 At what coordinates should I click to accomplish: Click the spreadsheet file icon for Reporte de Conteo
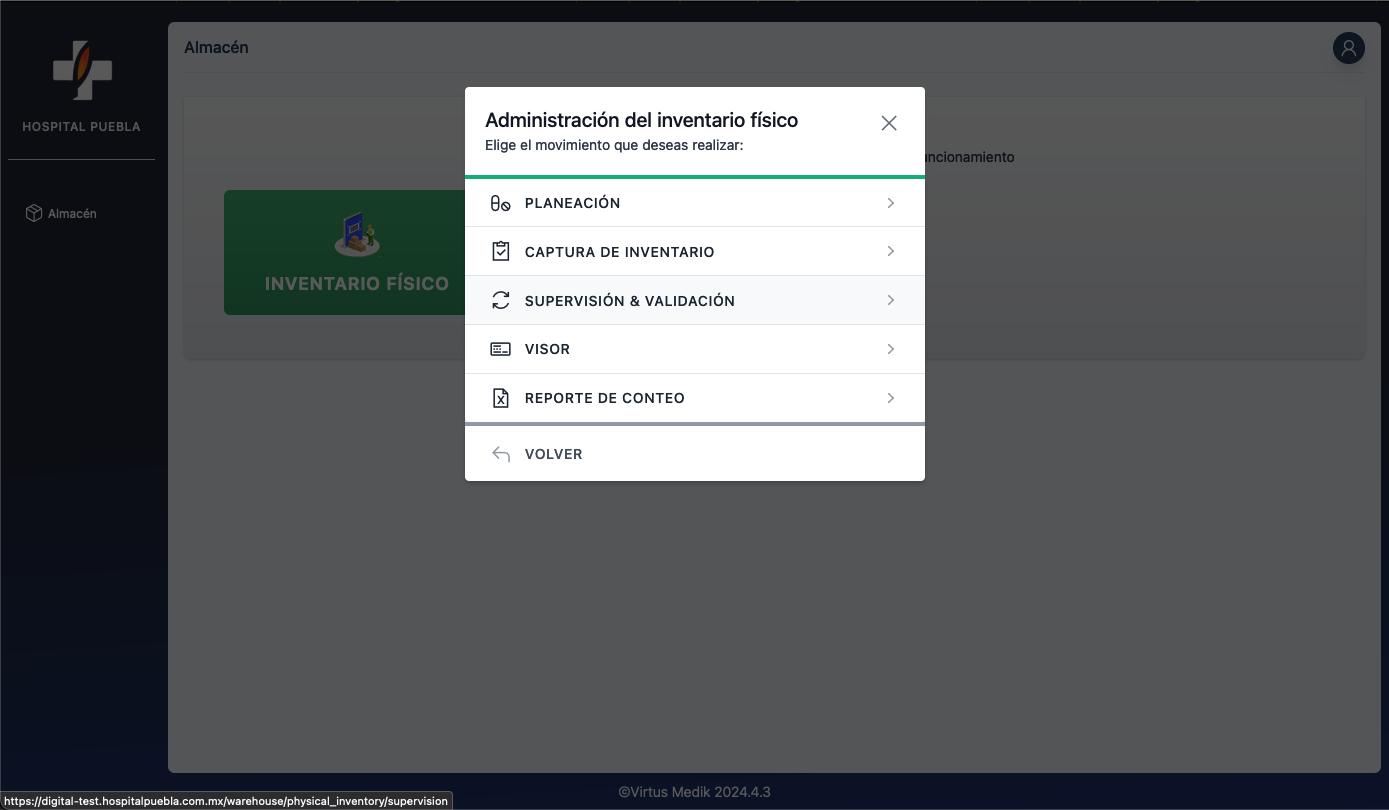pyautogui.click(x=500, y=398)
